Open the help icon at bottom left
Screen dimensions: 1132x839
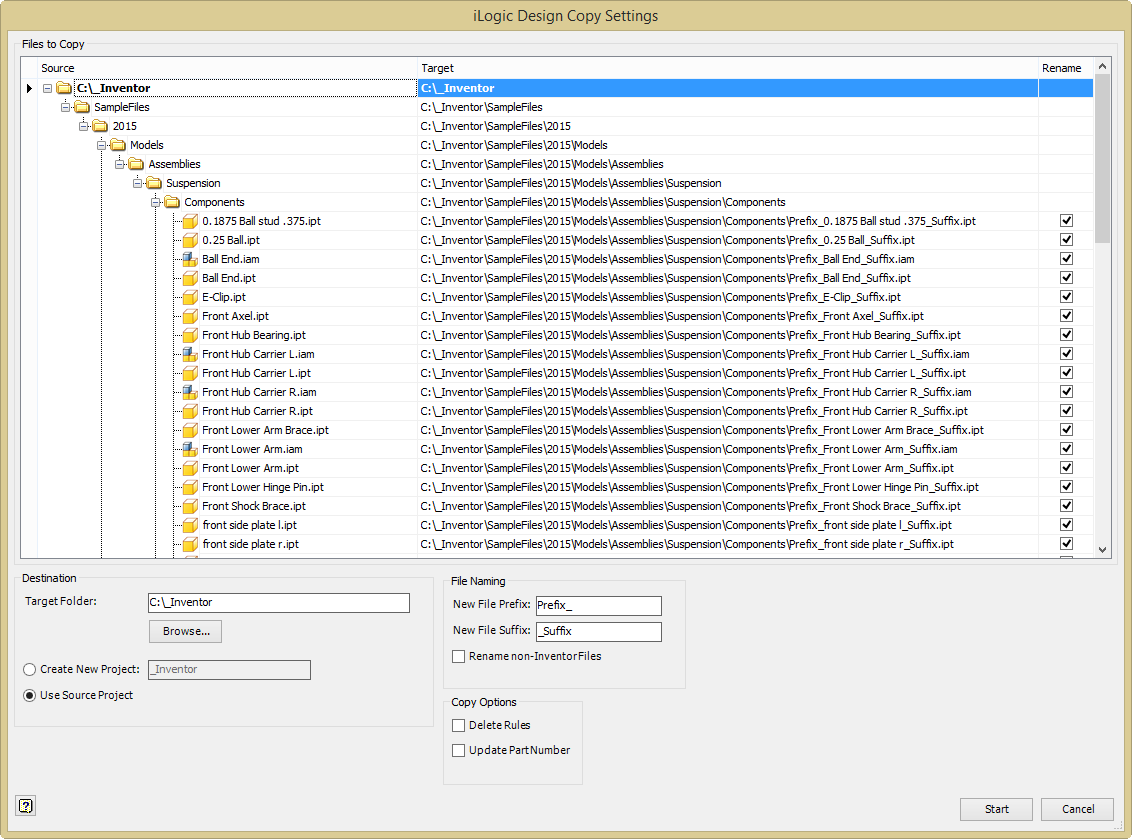tap(25, 805)
